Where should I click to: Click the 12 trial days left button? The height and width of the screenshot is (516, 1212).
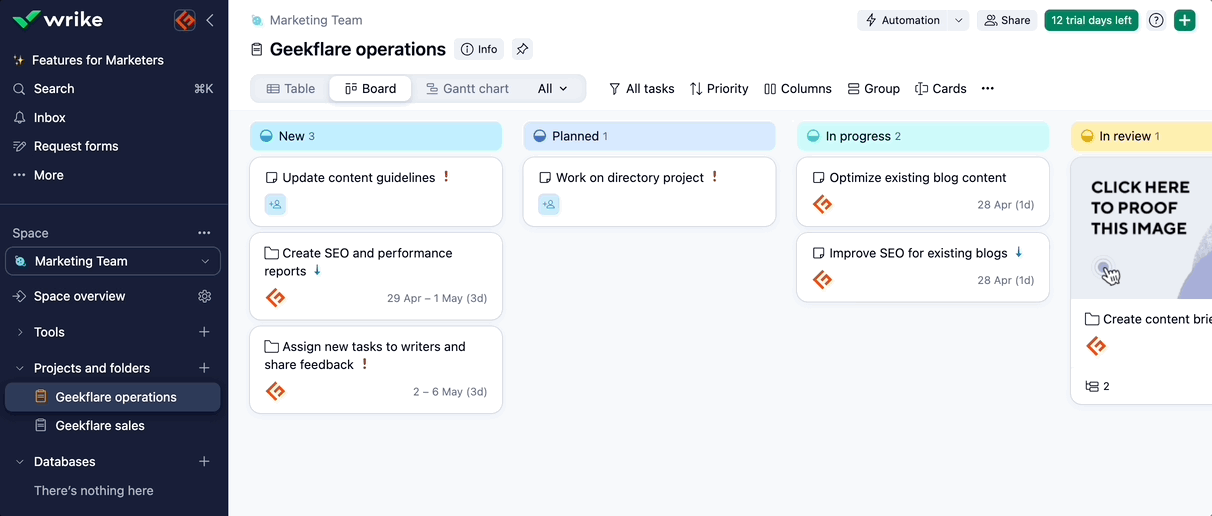(1091, 20)
